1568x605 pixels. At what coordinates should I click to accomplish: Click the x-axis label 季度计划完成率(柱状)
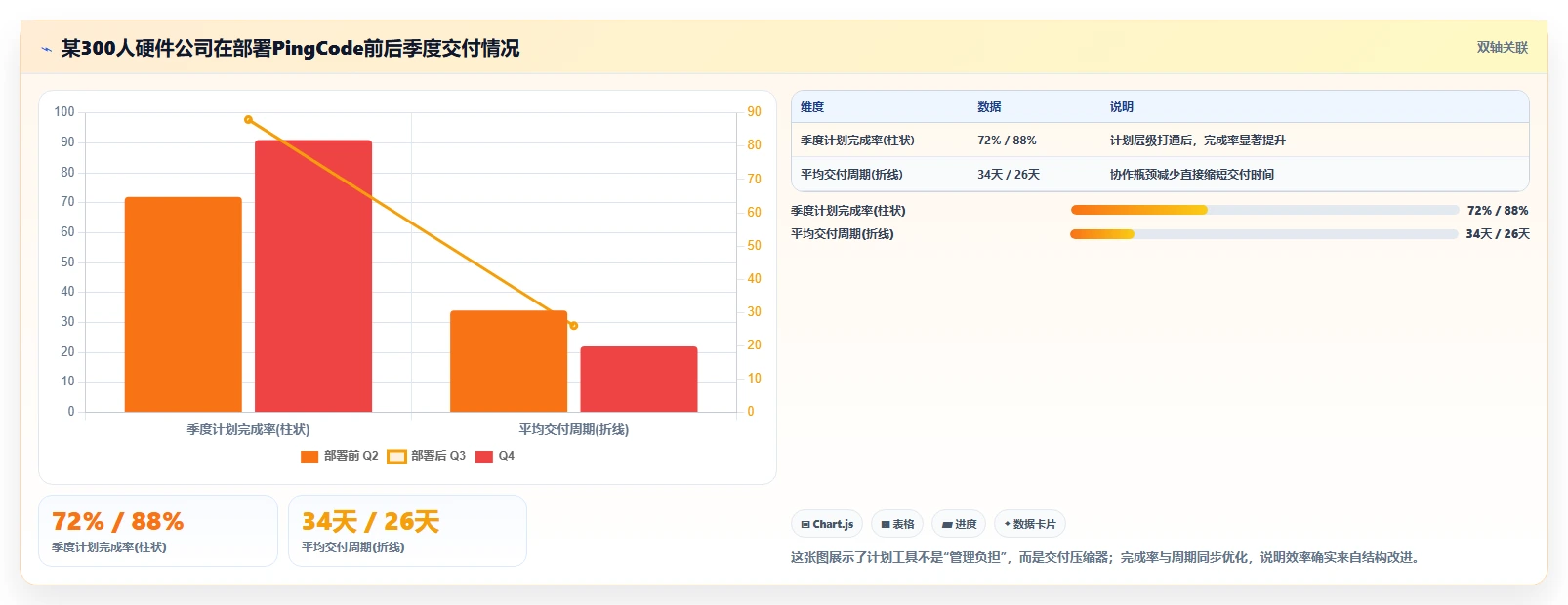[x=248, y=429]
